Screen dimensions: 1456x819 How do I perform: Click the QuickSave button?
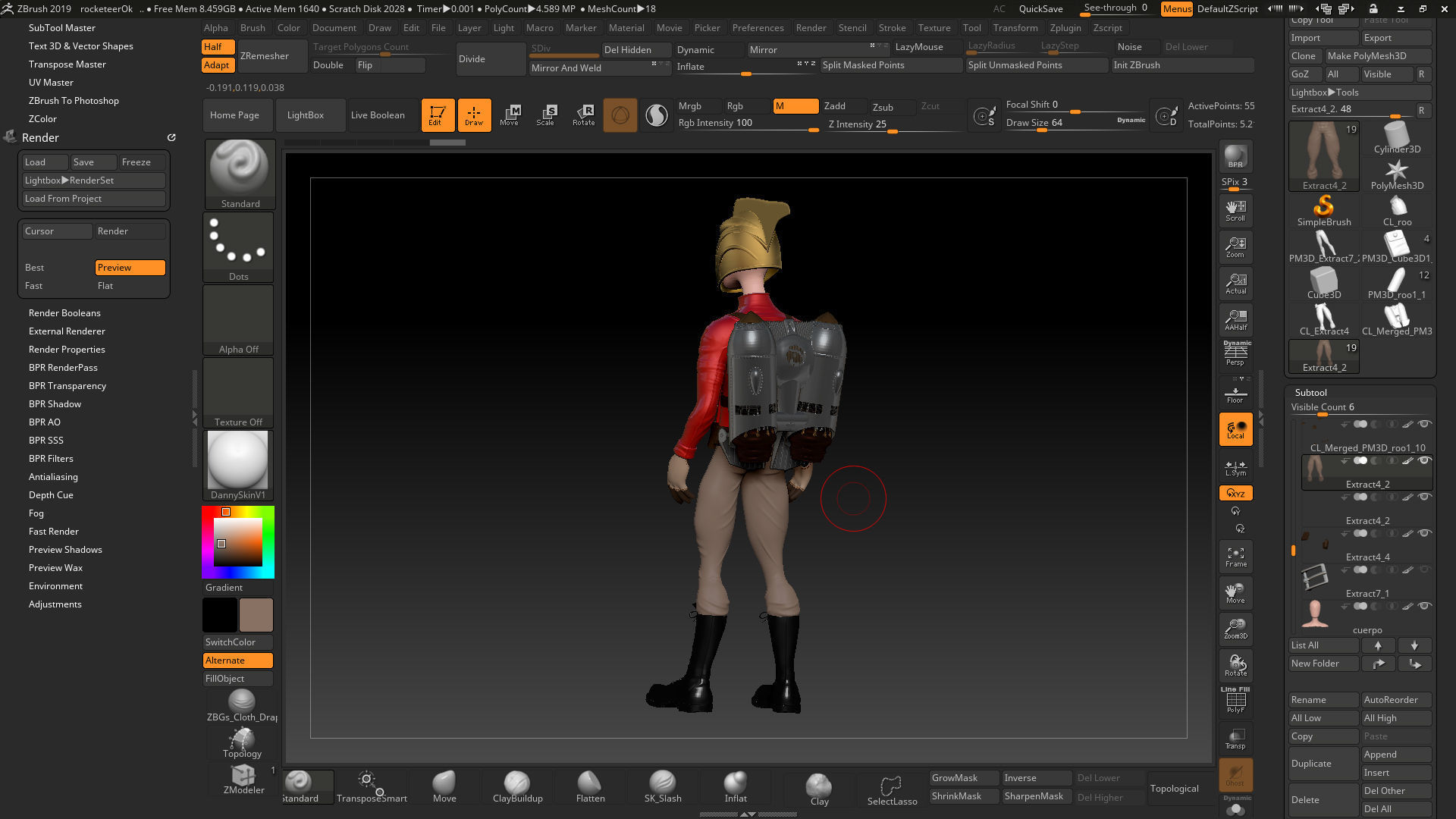point(1040,9)
